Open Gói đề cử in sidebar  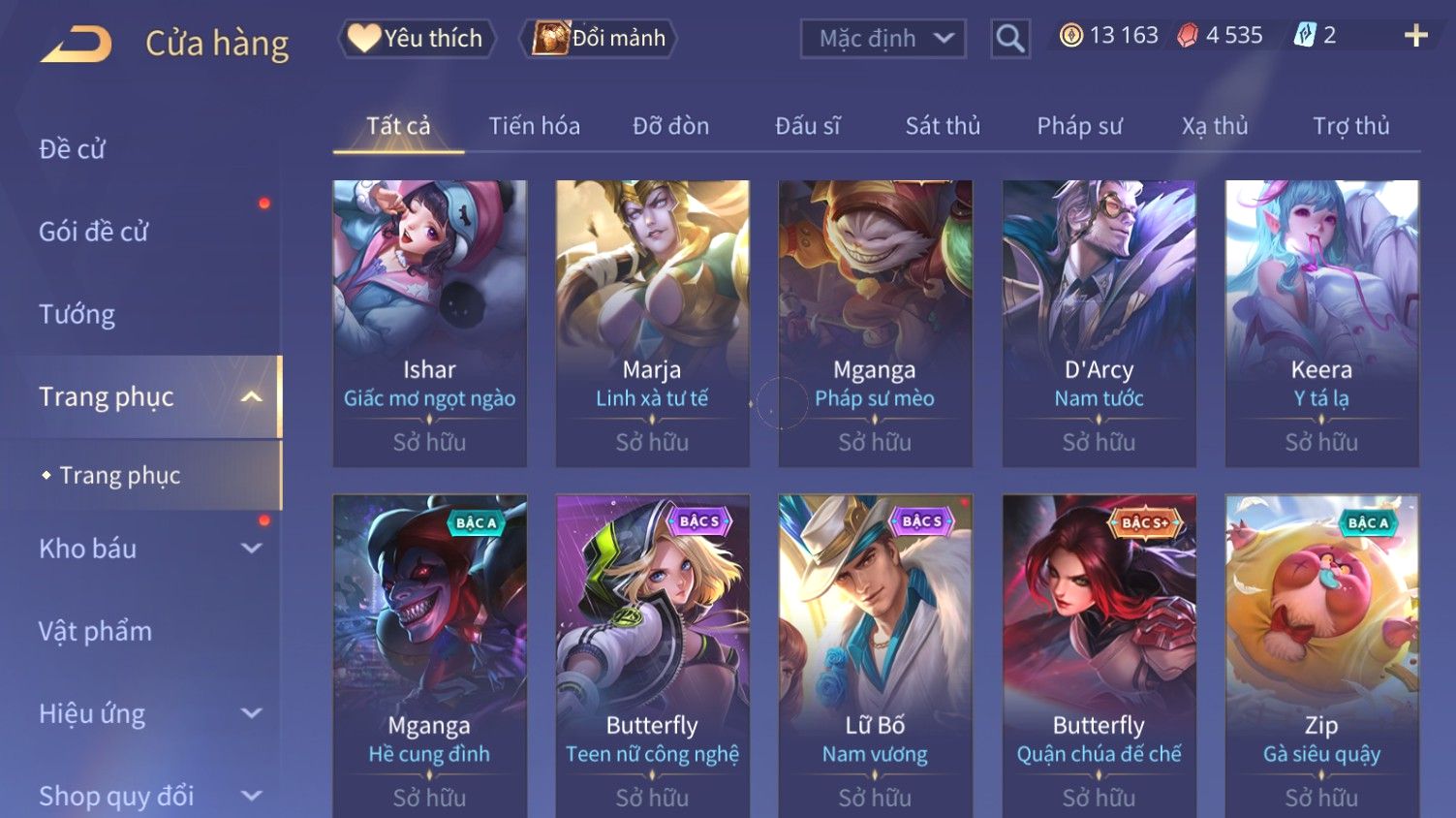pos(94,232)
